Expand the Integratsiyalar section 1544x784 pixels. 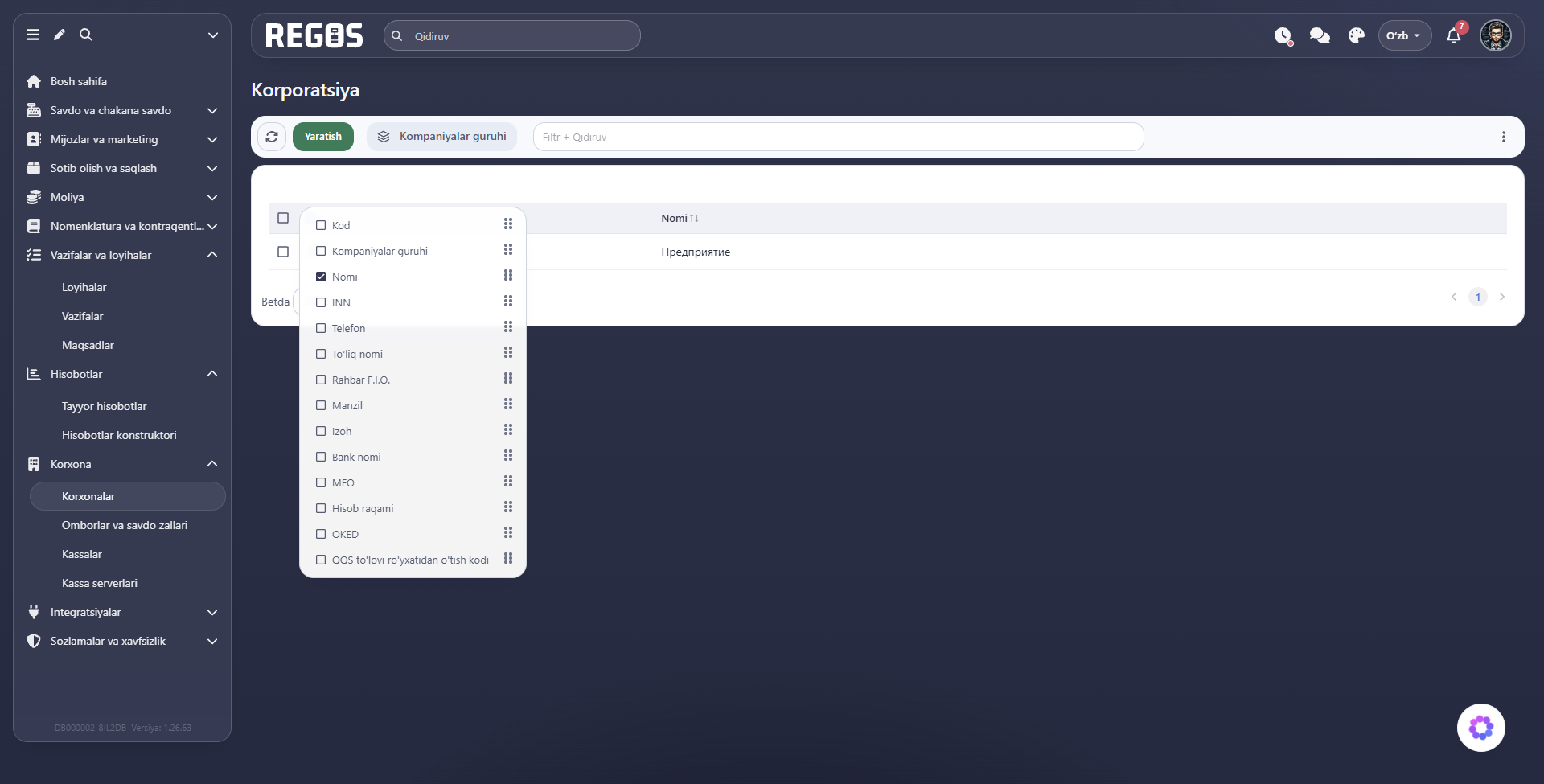tap(122, 612)
